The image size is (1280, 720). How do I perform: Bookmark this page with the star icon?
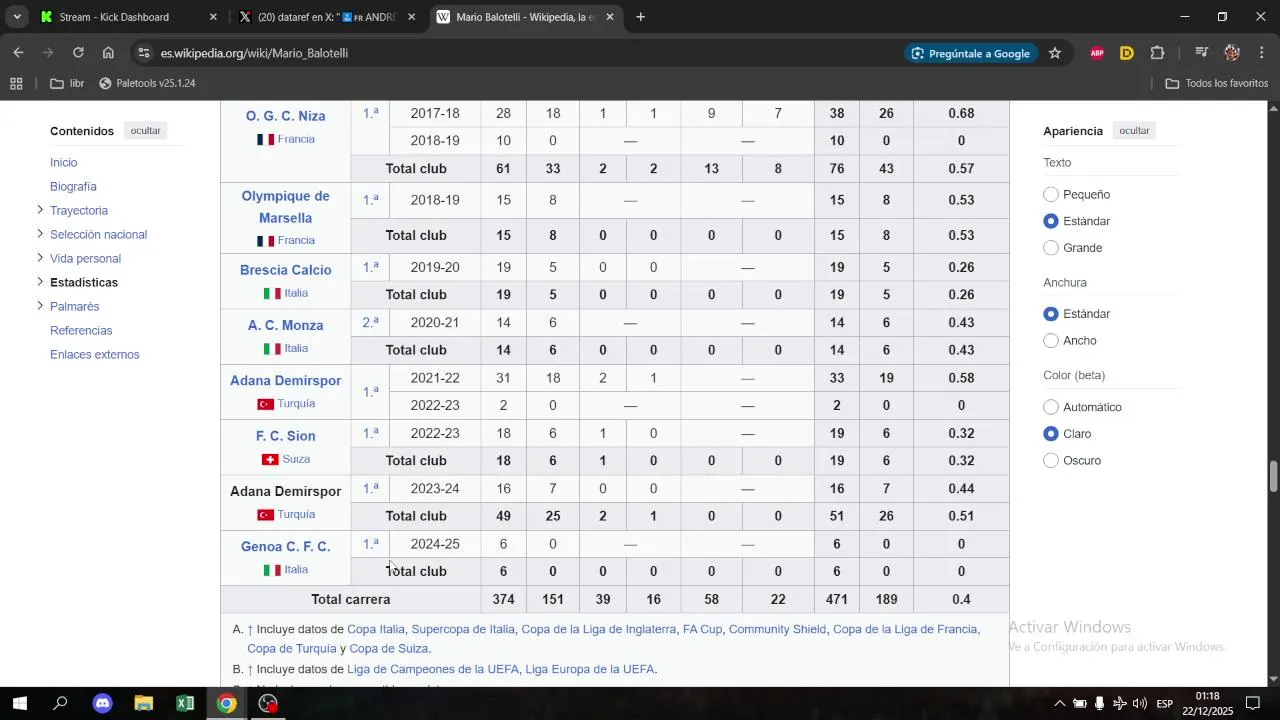[x=1055, y=53]
